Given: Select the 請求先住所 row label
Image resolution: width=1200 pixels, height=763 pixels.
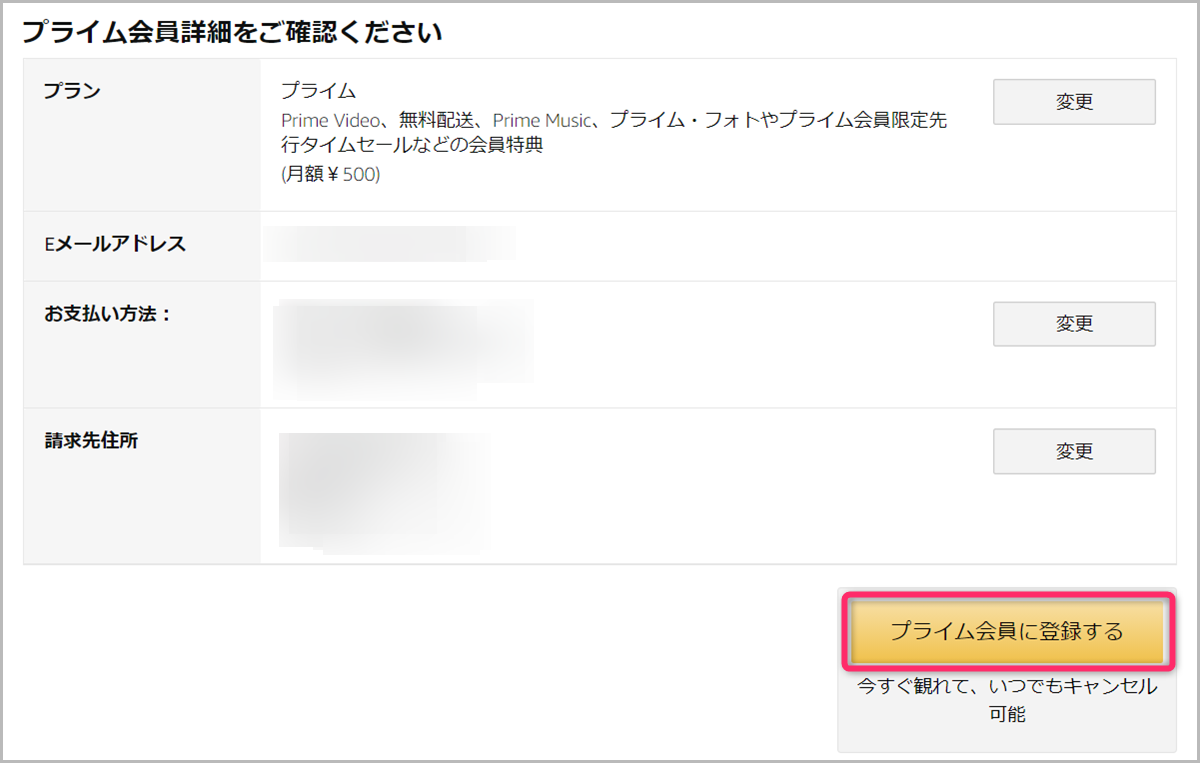Looking at the screenshot, I should [91, 441].
